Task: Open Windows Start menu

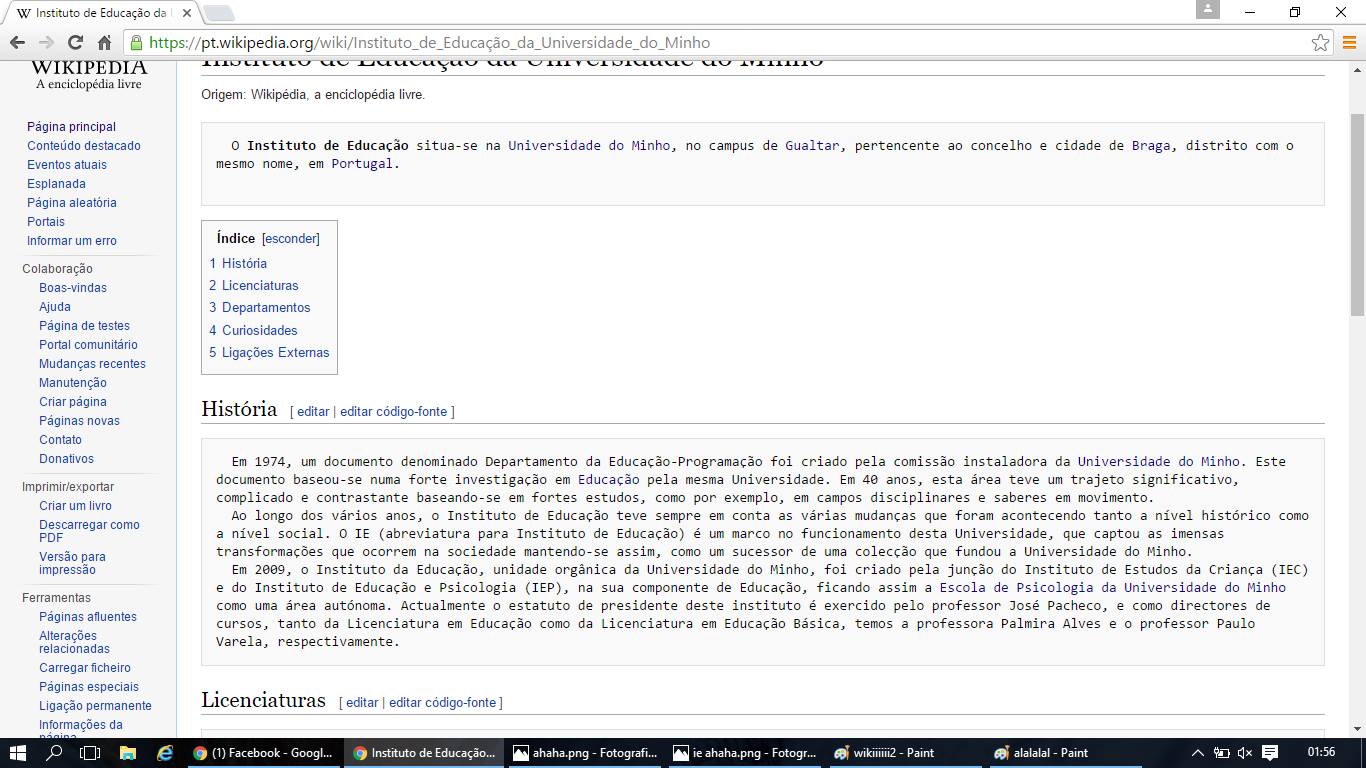Action: pyautogui.click(x=17, y=753)
